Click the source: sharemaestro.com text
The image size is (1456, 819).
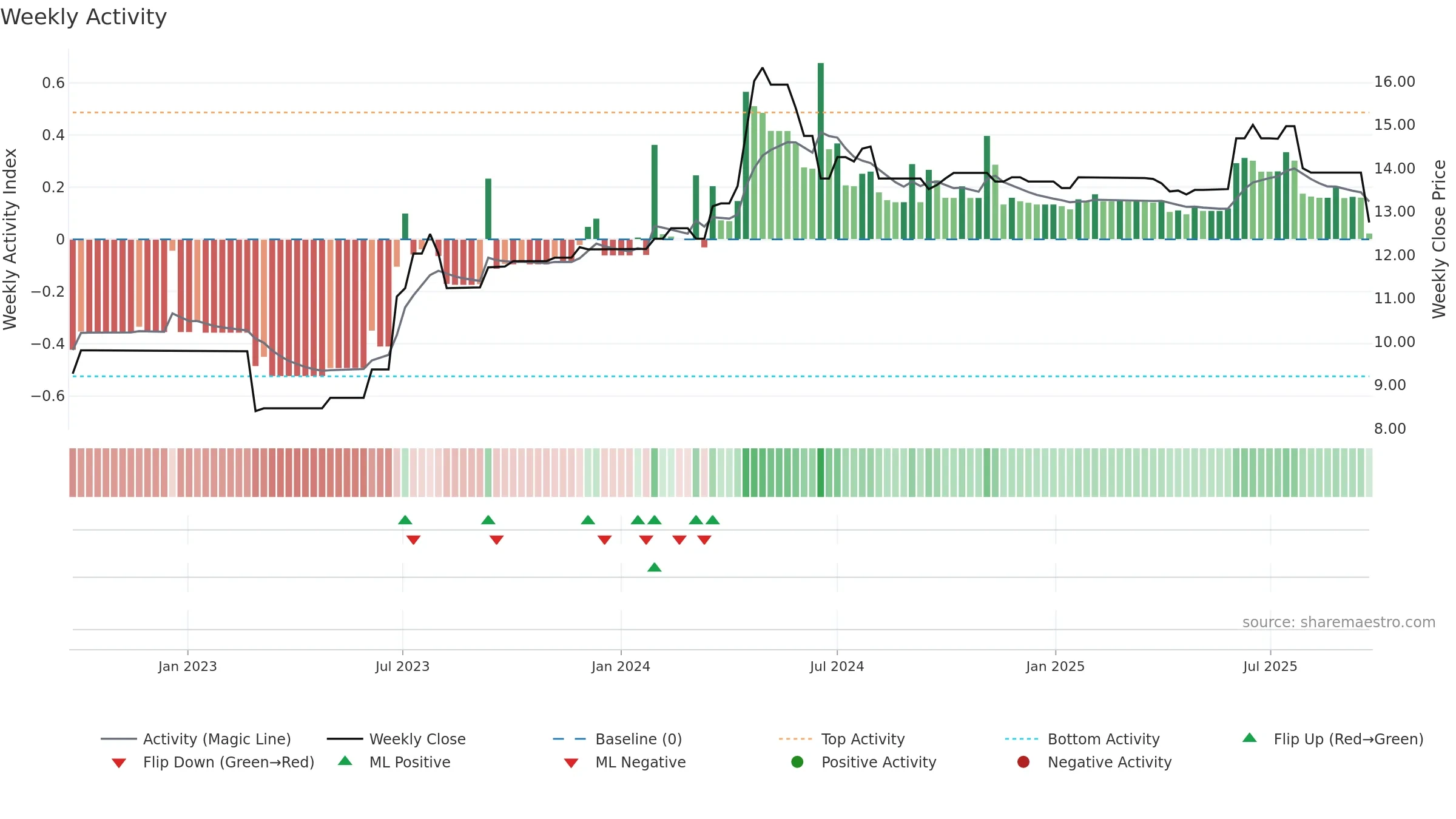coord(1339,622)
